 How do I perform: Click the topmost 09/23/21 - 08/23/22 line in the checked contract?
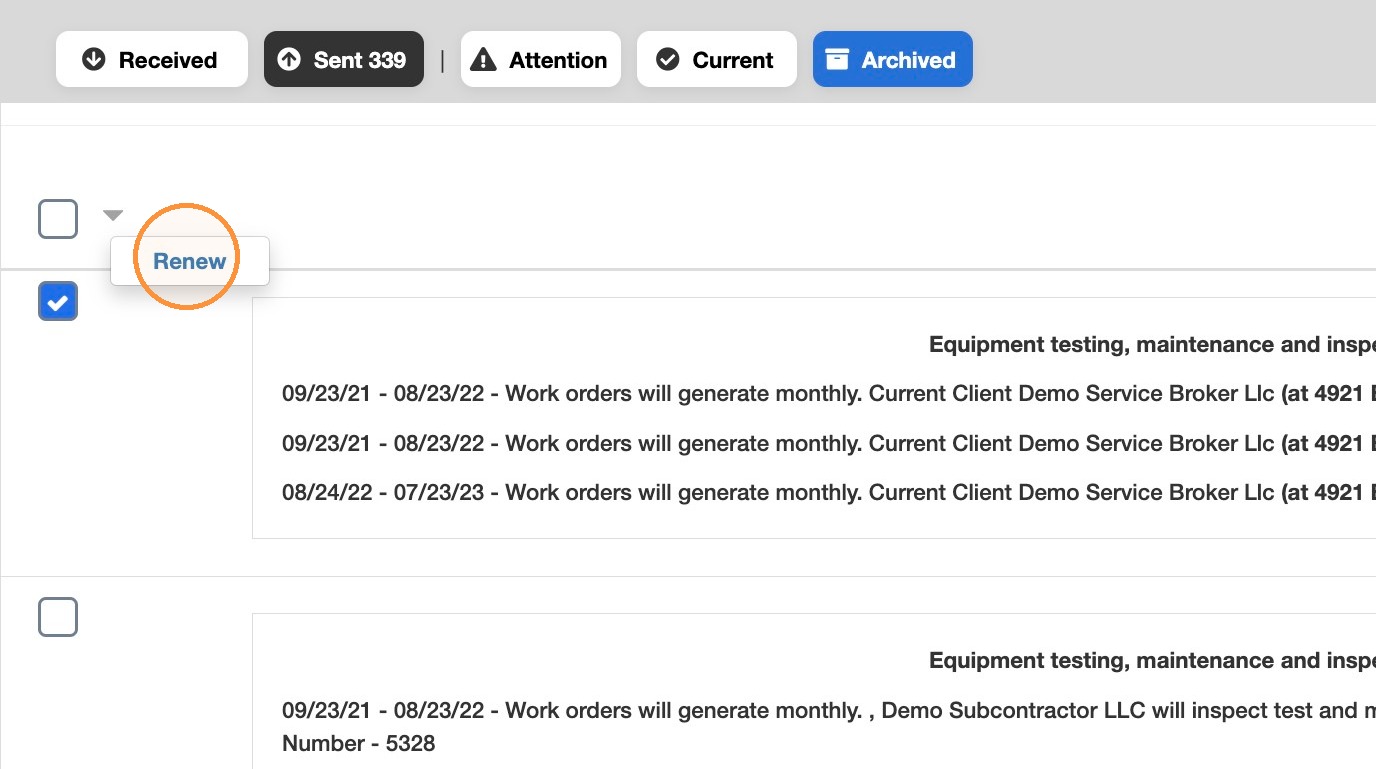pyautogui.click(x=829, y=394)
